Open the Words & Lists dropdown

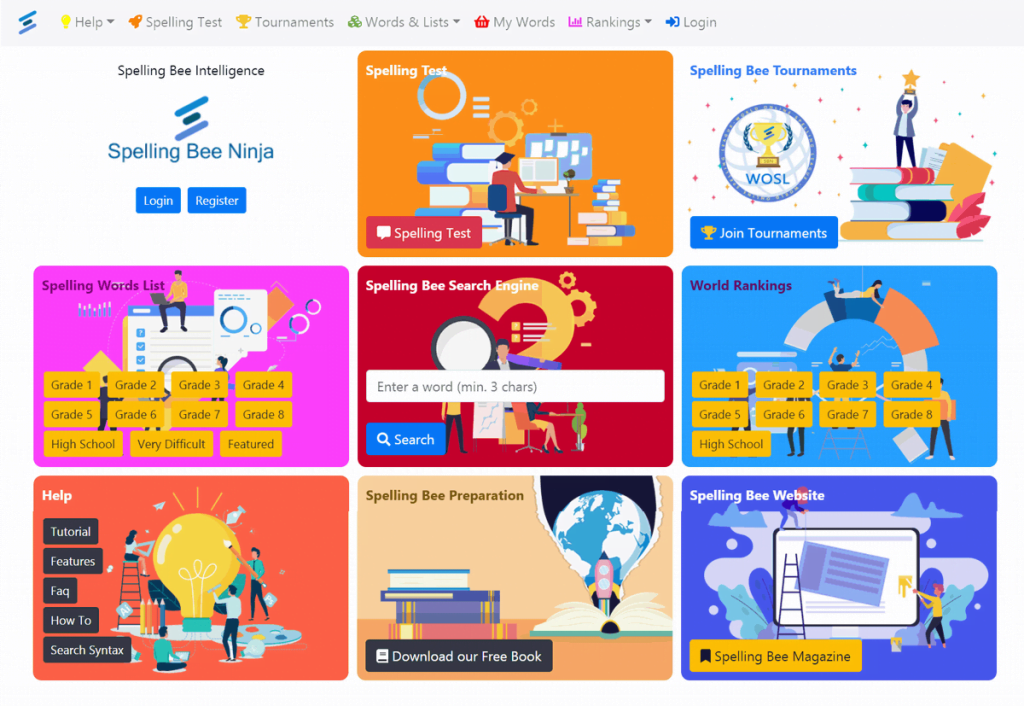click(x=404, y=22)
